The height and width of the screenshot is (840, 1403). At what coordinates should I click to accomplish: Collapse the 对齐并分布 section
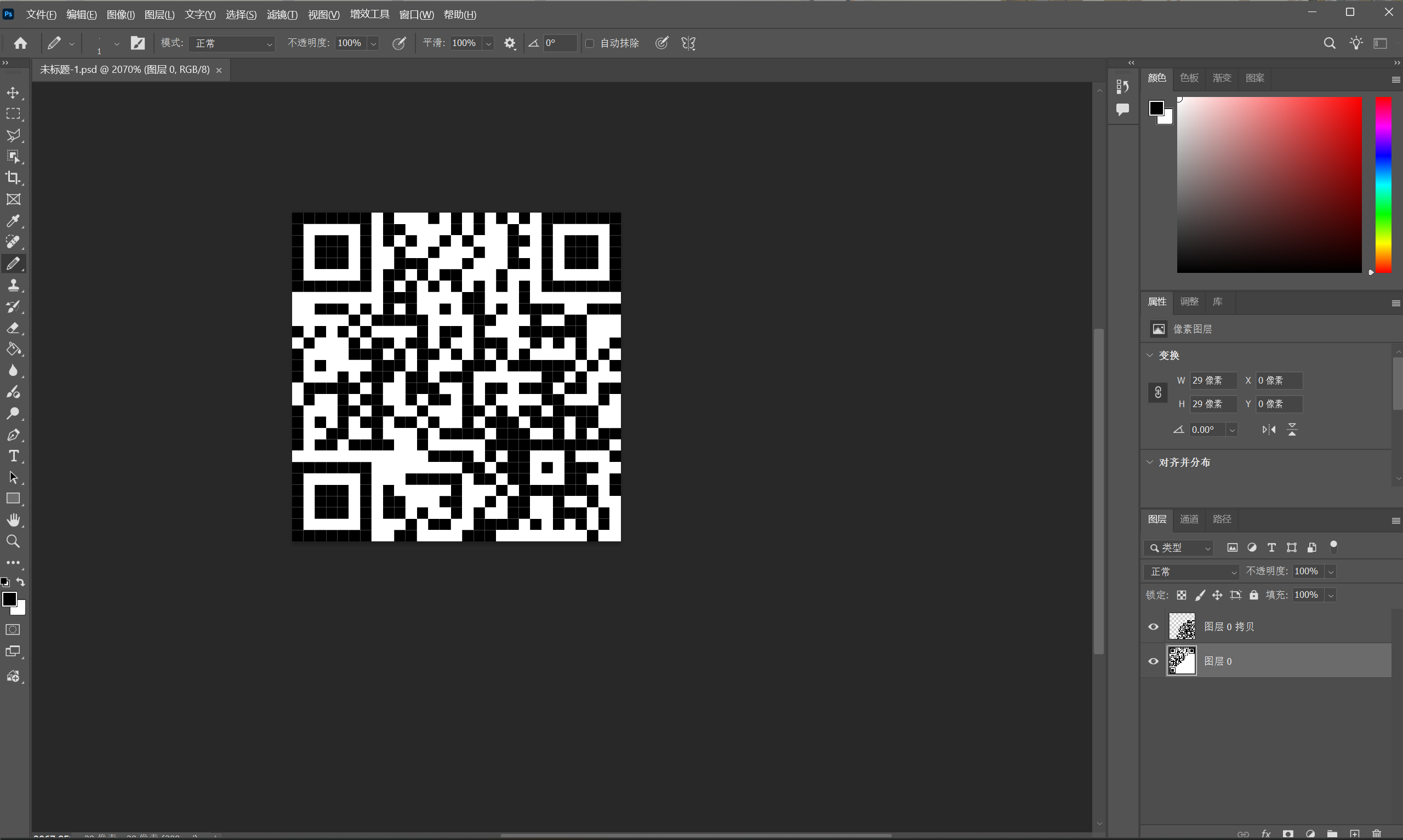pyautogui.click(x=1149, y=462)
